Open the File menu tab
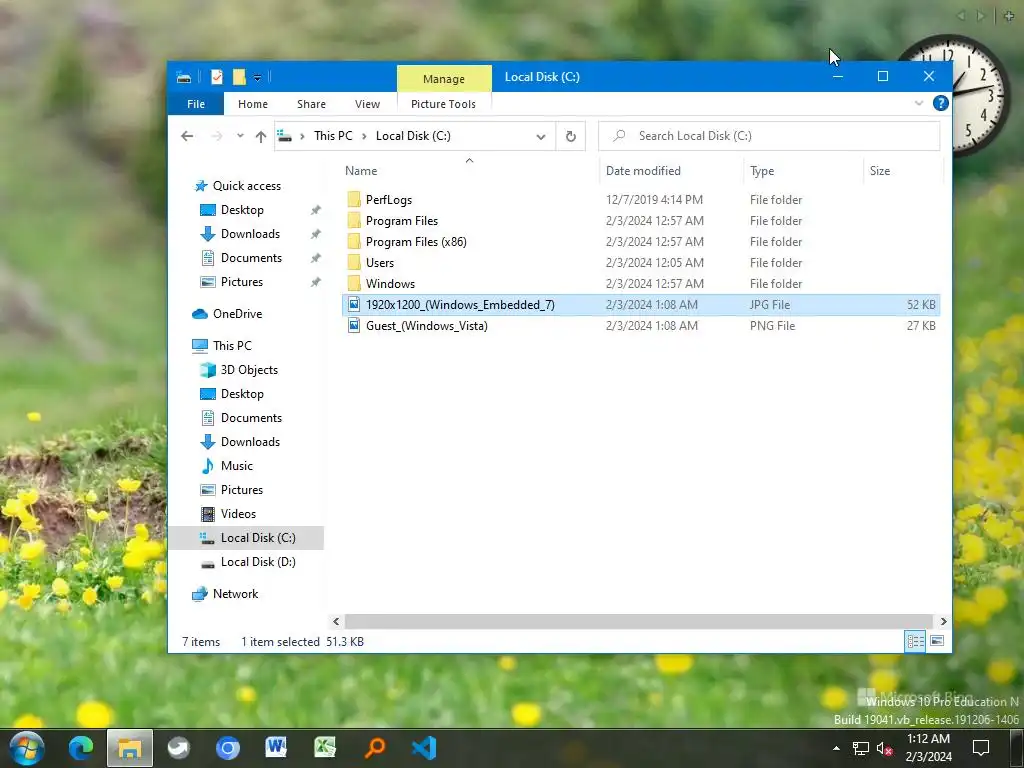 coord(196,104)
